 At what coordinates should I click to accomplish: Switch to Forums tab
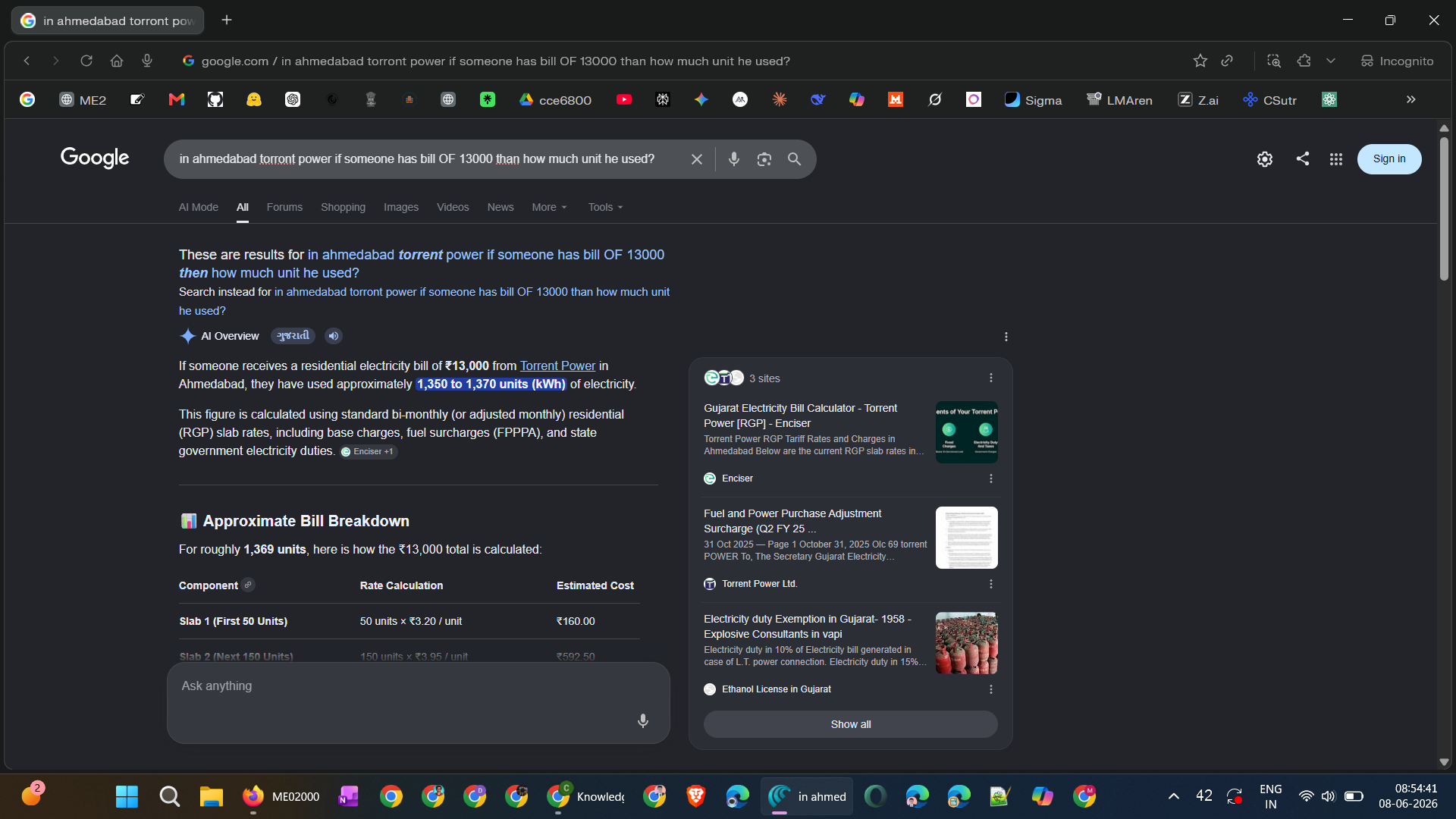[284, 207]
